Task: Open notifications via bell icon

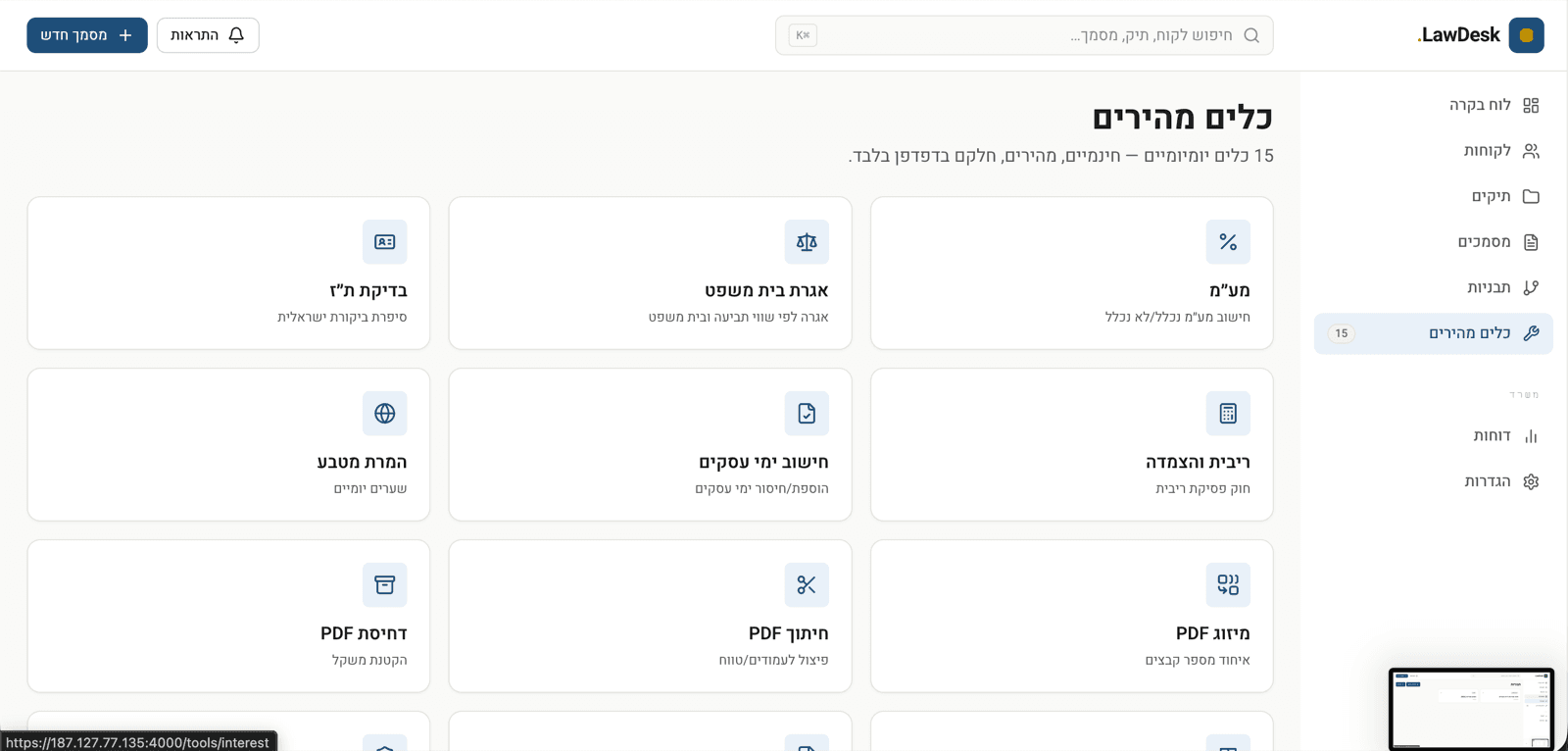Action: click(236, 35)
